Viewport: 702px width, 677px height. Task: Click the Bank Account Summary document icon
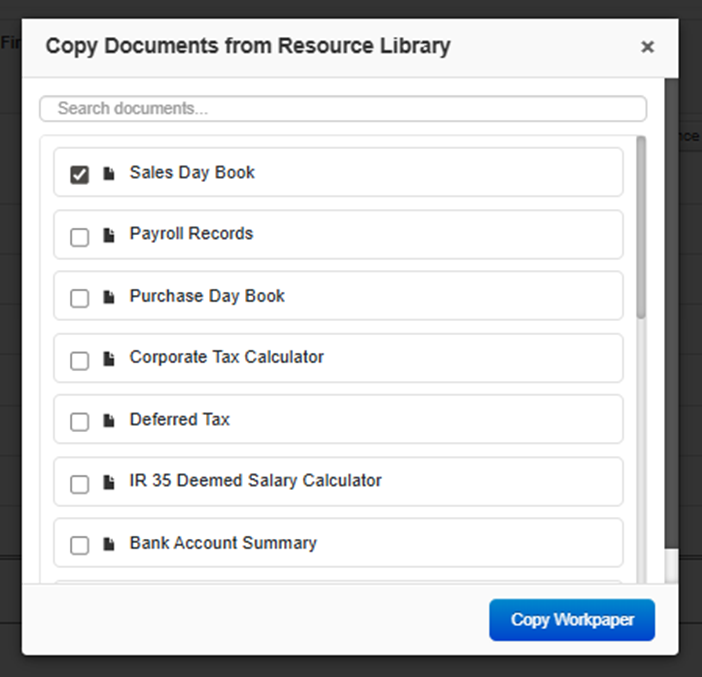[109, 545]
